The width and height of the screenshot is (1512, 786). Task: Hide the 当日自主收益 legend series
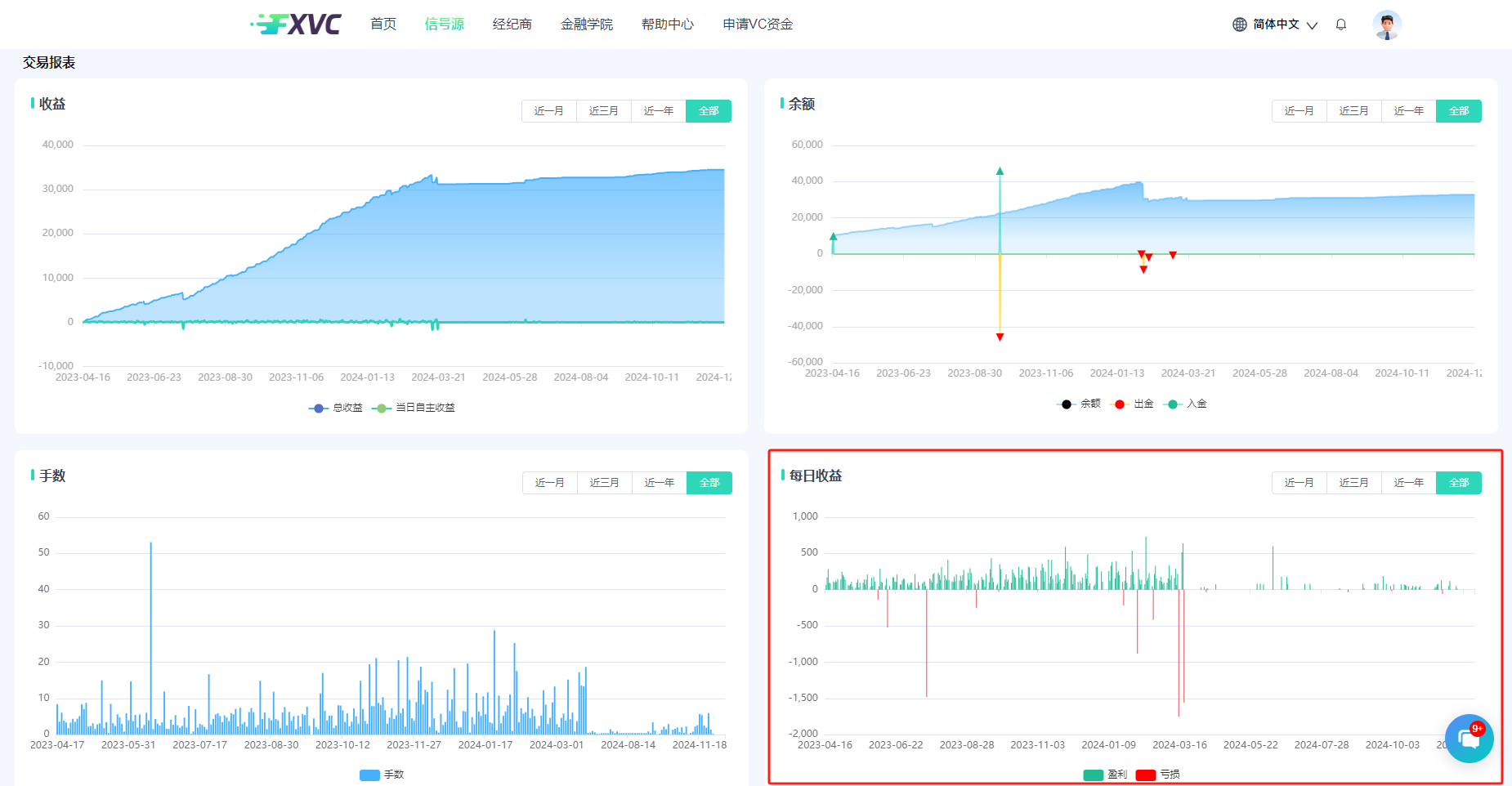tap(414, 408)
